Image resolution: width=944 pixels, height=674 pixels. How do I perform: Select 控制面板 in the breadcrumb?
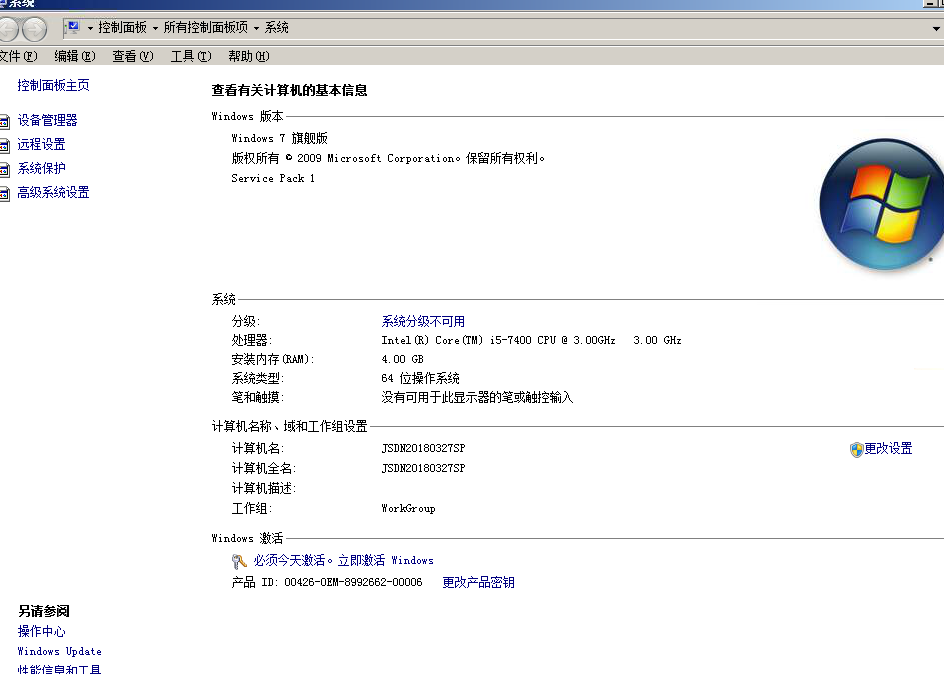point(122,28)
